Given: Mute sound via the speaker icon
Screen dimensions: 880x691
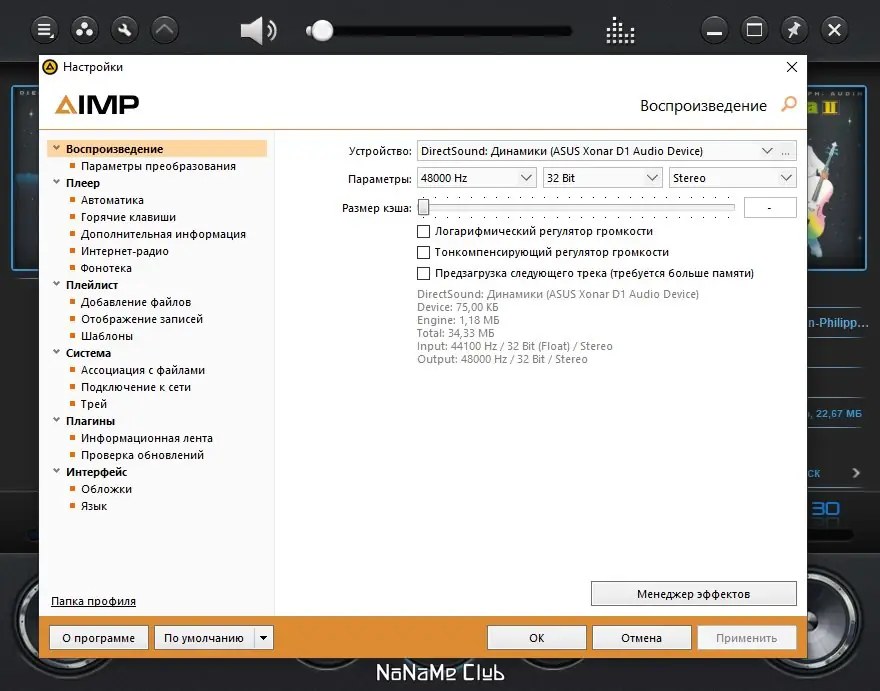Looking at the screenshot, I should pos(258,30).
